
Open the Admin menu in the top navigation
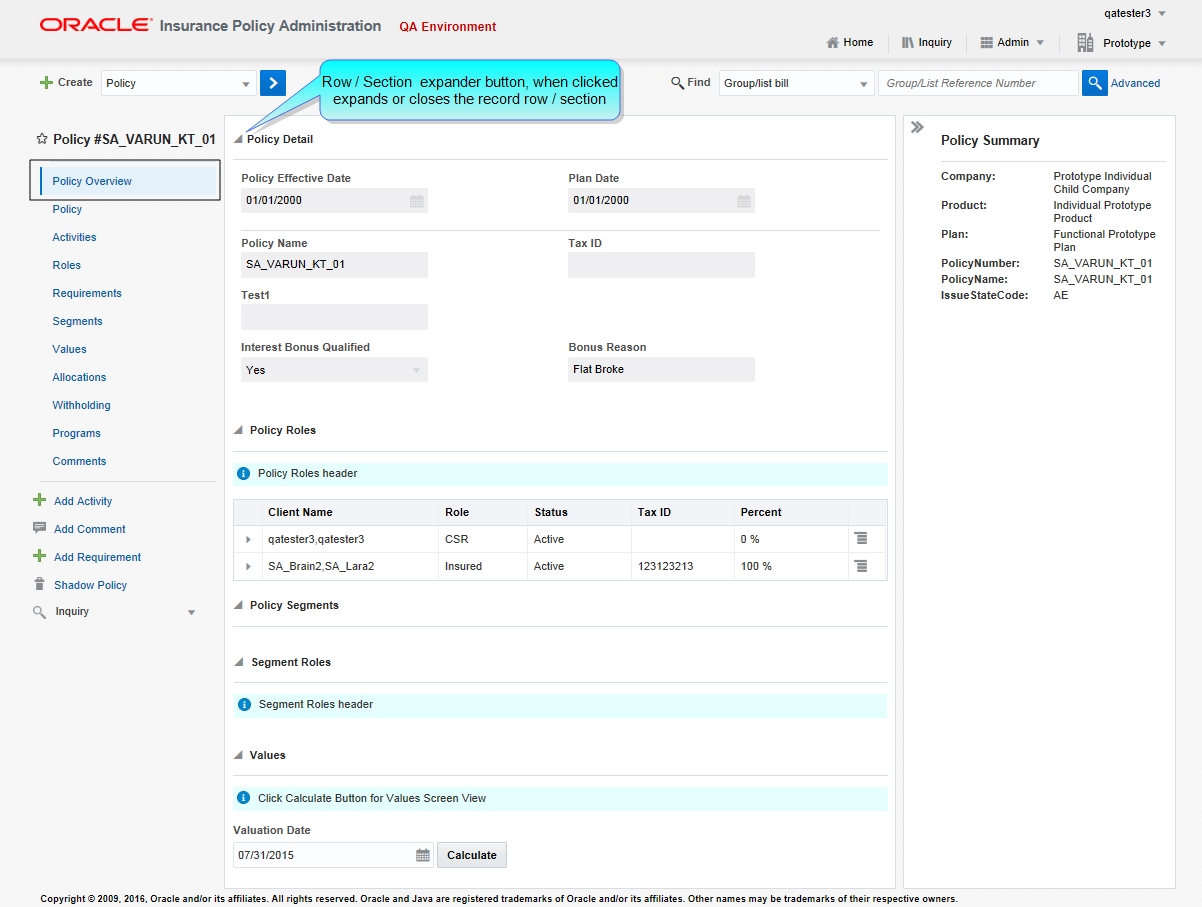point(1011,42)
